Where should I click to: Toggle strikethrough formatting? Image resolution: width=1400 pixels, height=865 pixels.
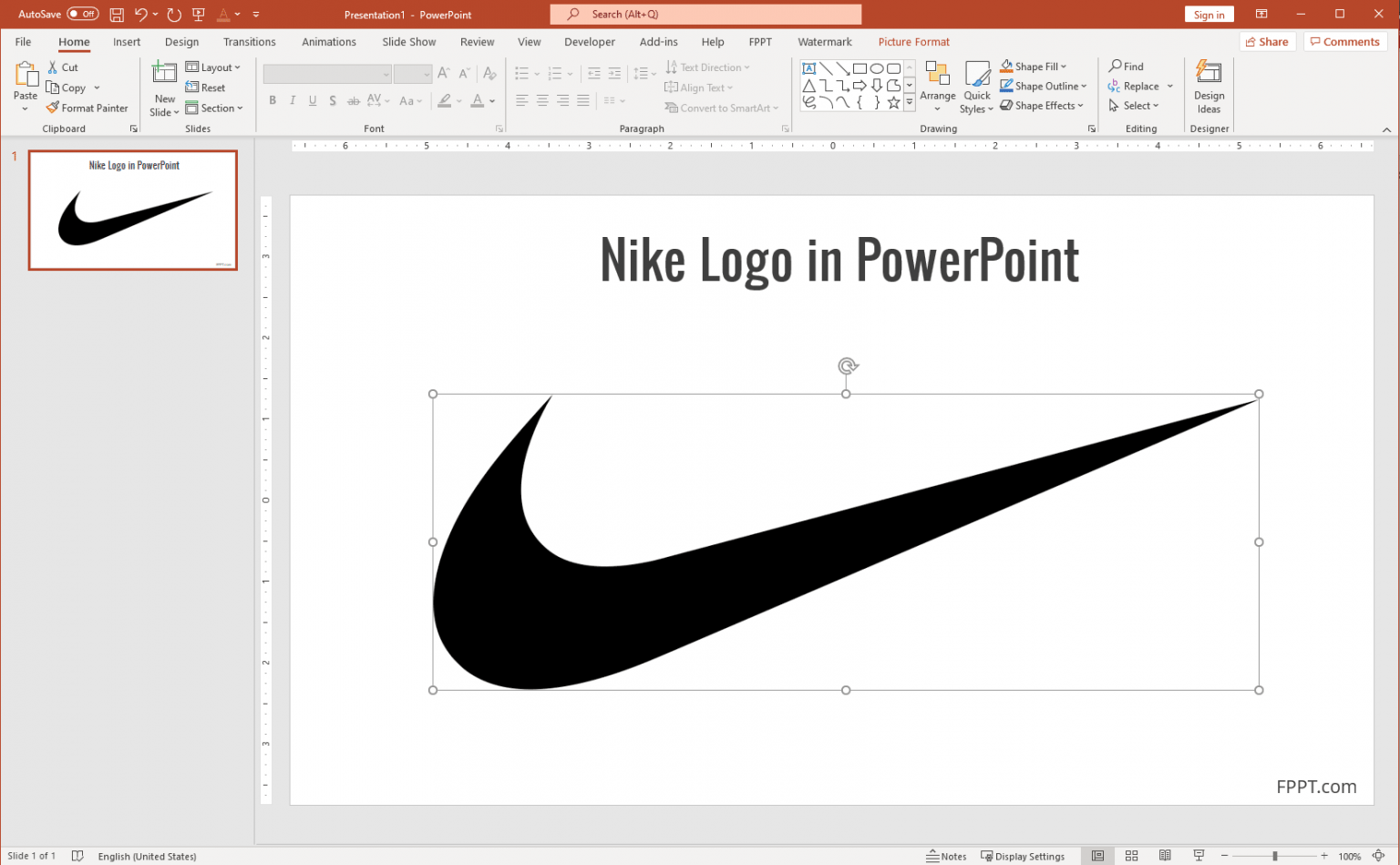click(353, 100)
